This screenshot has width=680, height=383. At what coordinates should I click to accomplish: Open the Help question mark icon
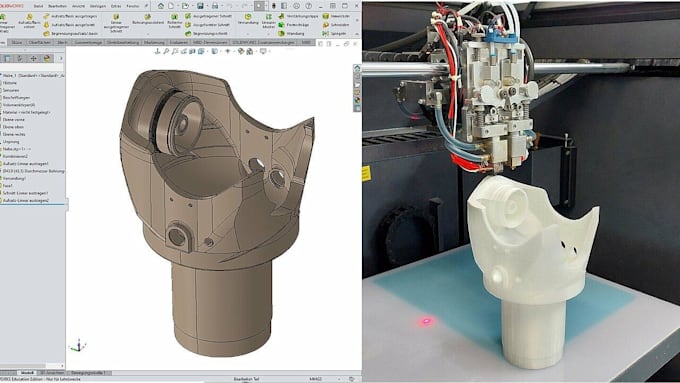pos(309,6)
